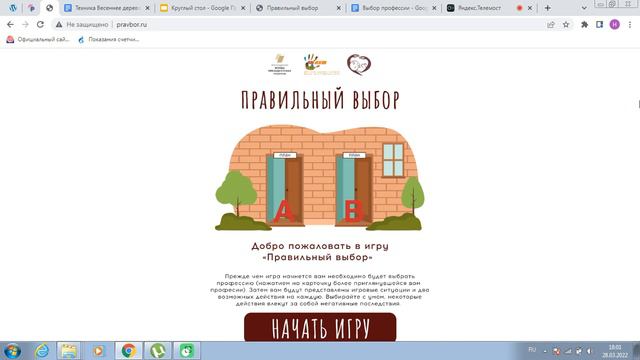Switch to the Выбор профессии tab
The width and height of the screenshot is (640, 360).
tap(393, 8)
